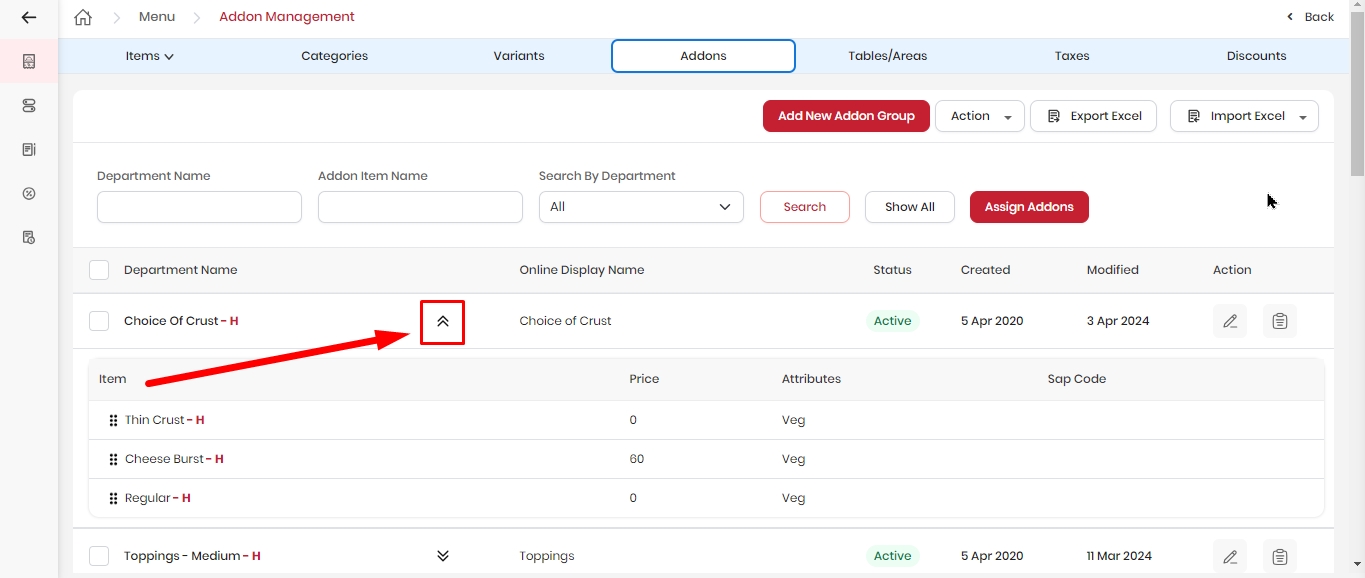Tick the Choice Of Crust row checkbox

click(99, 321)
